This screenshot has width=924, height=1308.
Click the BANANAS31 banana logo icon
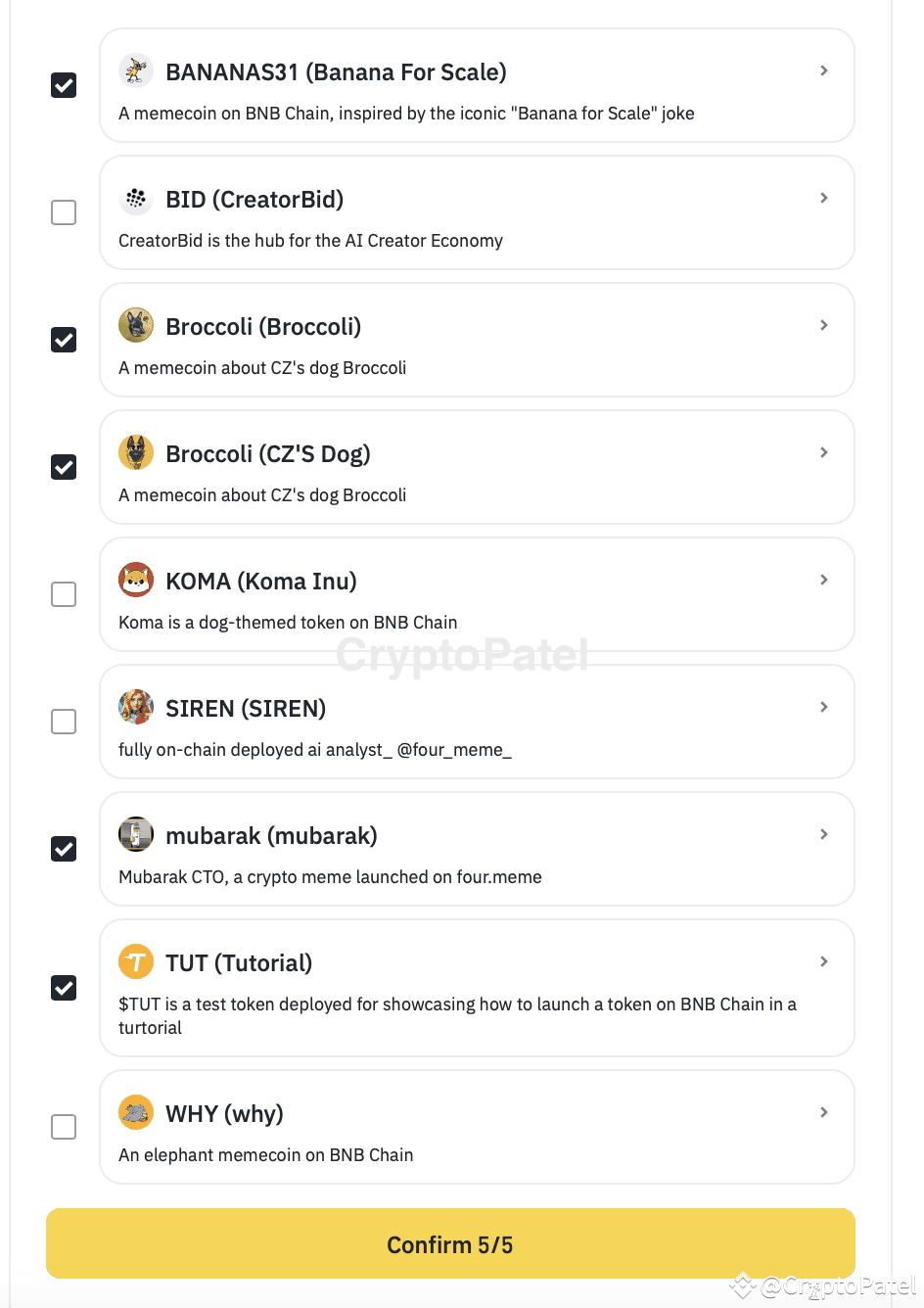point(136,70)
